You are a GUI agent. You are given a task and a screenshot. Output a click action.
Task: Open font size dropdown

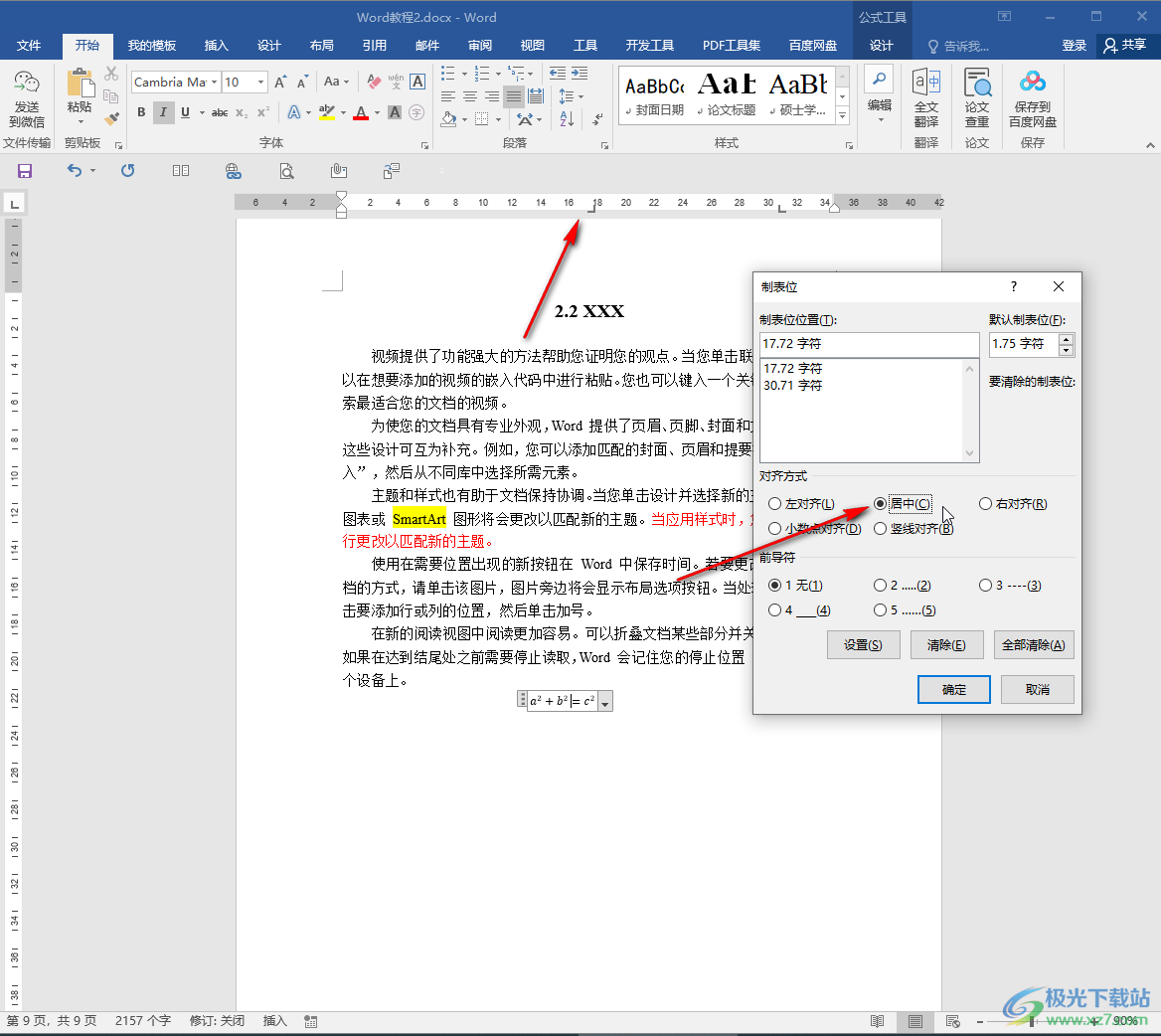tap(260, 83)
